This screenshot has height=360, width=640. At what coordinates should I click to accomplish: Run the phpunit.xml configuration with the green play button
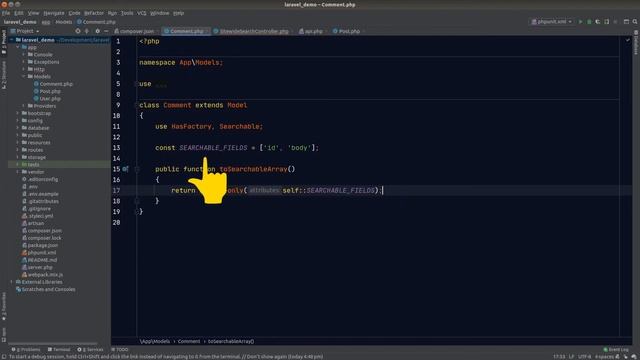580,22
